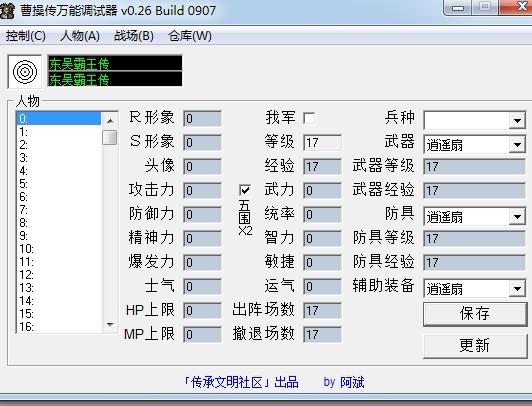Screen dimensions: 532x406
Task: Uncheck the 五围X2 checkbox
Action: [245, 190]
